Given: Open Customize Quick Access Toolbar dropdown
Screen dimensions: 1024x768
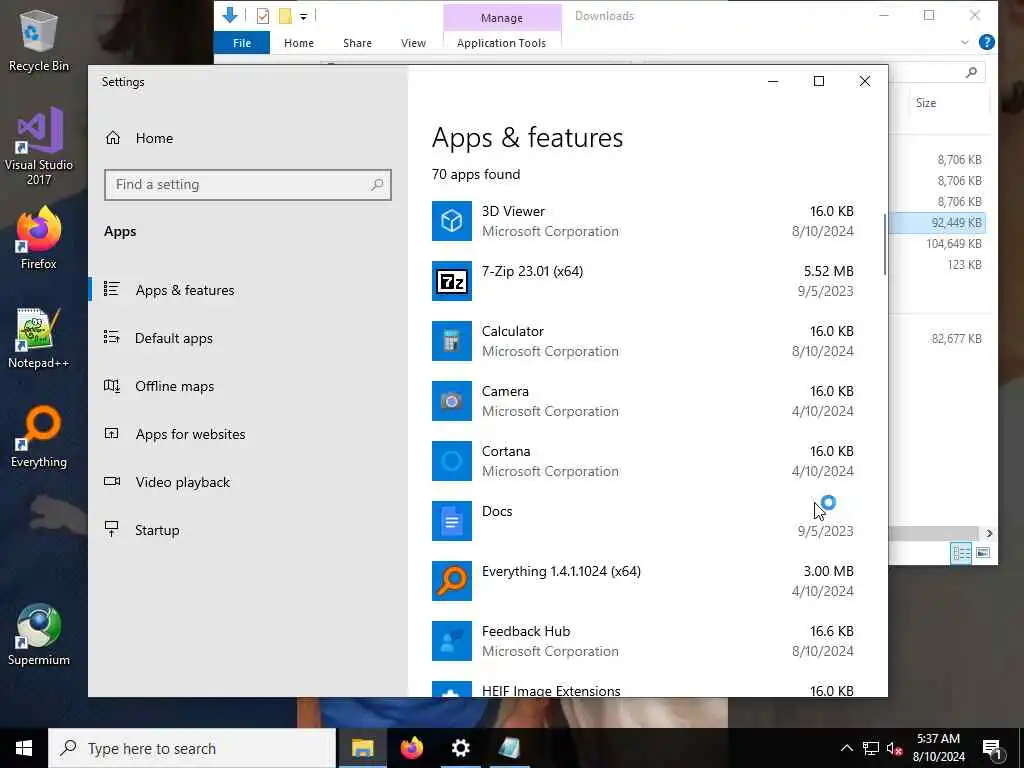Looking at the screenshot, I should click(x=304, y=16).
